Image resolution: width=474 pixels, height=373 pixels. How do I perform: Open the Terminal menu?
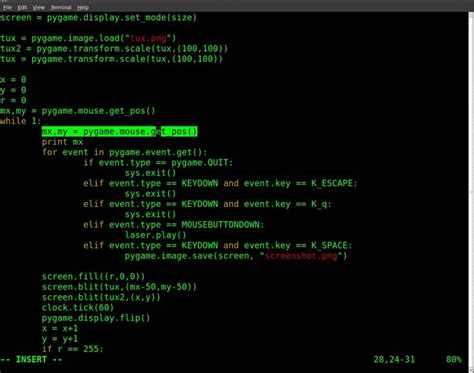pos(61,7)
